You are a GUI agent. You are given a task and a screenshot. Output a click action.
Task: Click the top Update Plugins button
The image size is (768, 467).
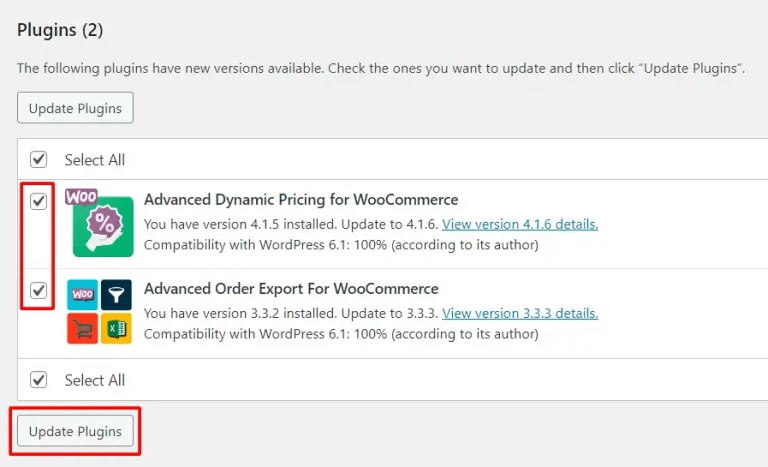[75, 108]
